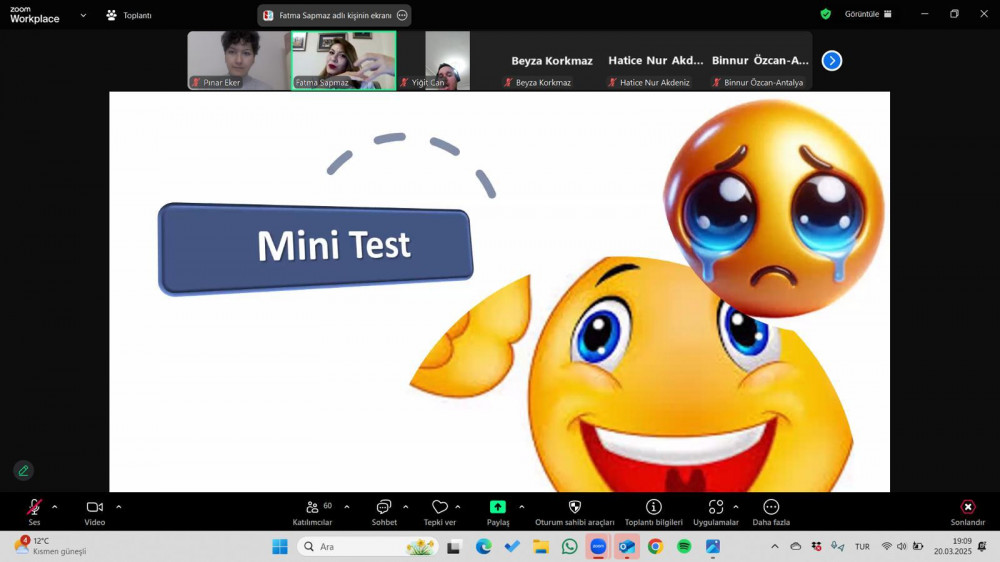Viewport: 1000px width, 562px height.
Task: Open the Görüntüle view menu
Action: (x=868, y=14)
